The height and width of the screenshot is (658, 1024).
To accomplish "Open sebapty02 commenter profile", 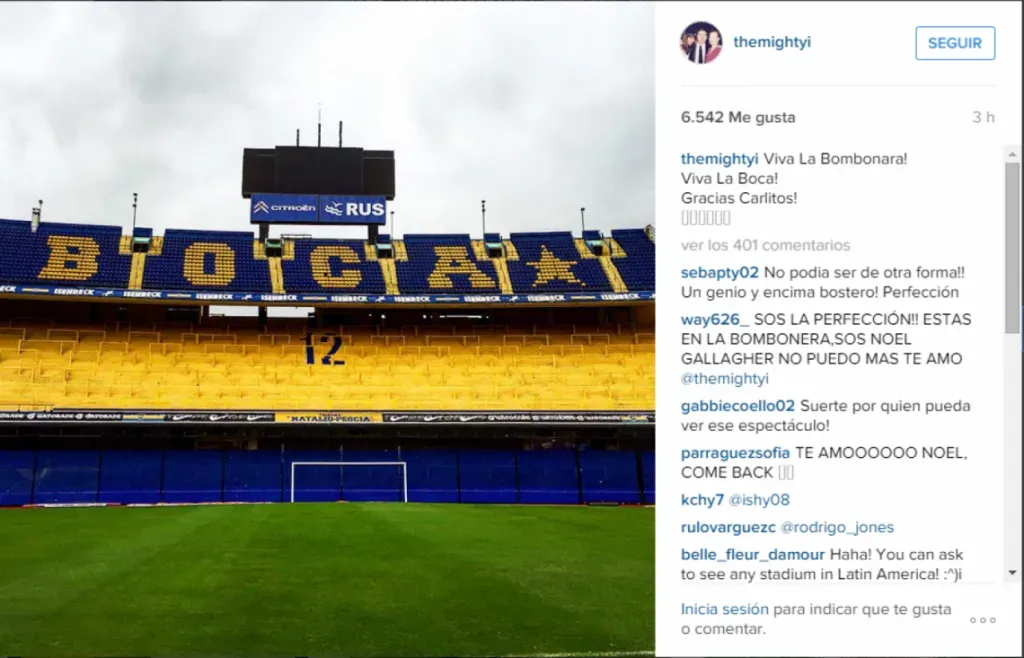I will [x=720, y=273].
